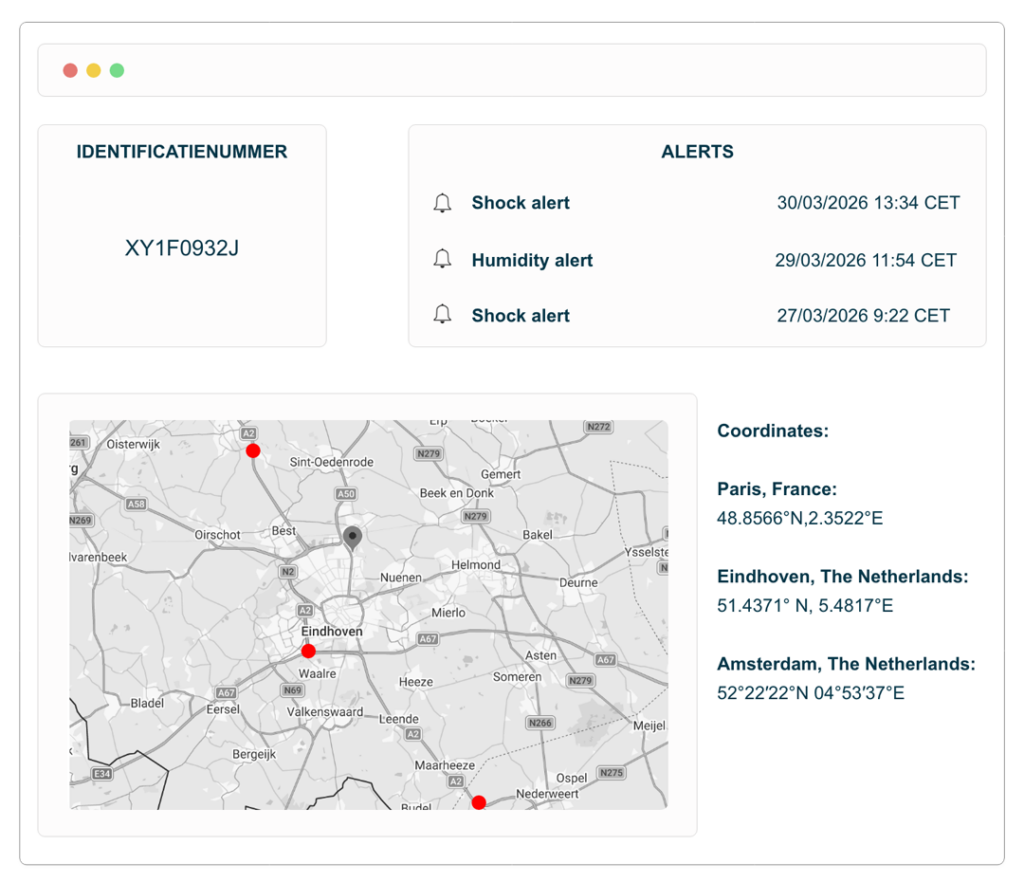This screenshot has height=882, width=1024.
Task: Click the timestamp 29/03/2026 11:54 CET
Action: (x=865, y=260)
